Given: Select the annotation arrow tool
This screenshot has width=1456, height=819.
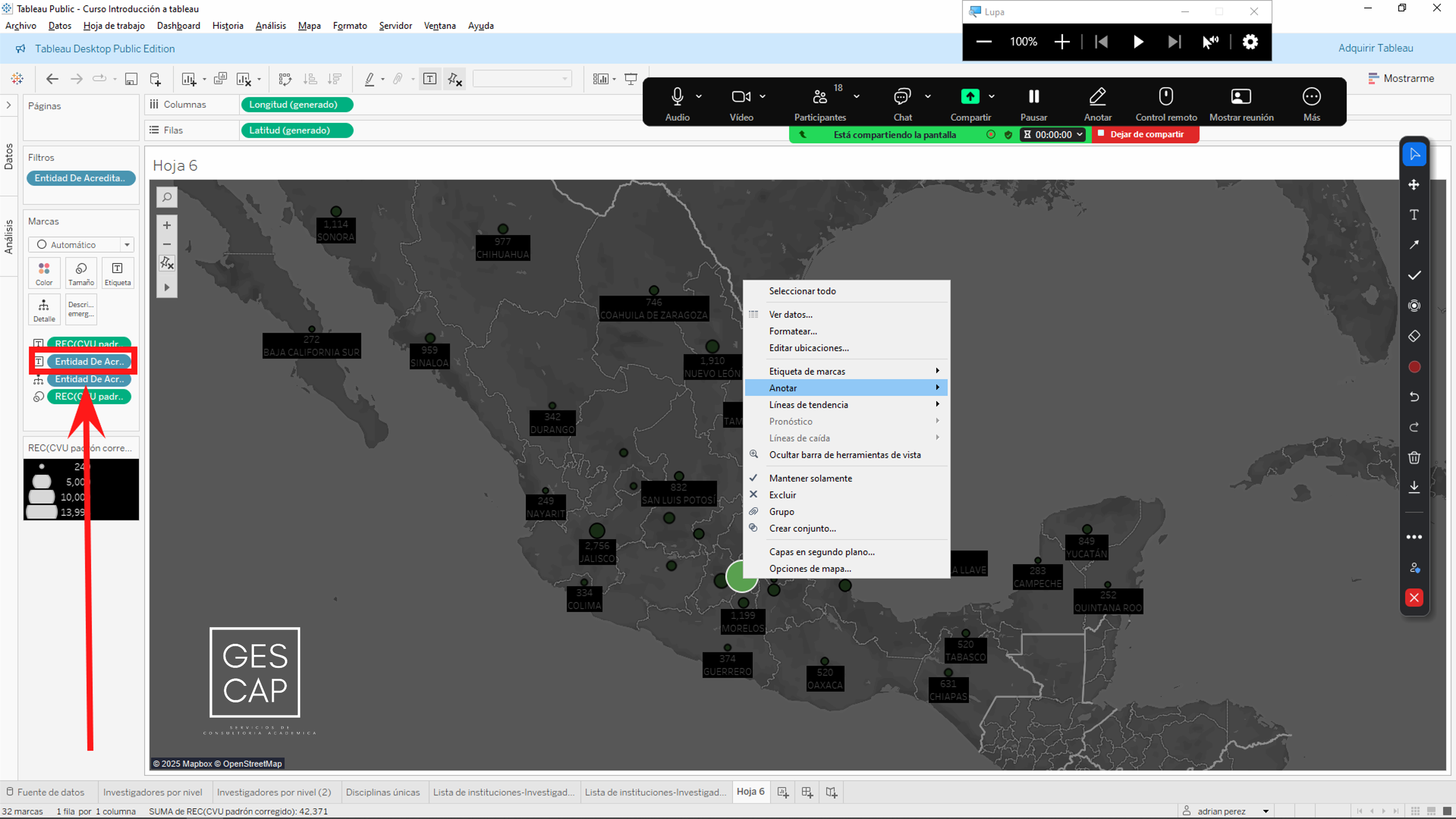Looking at the screenshot, I should pyautogui.click(x=1414, y=245).
